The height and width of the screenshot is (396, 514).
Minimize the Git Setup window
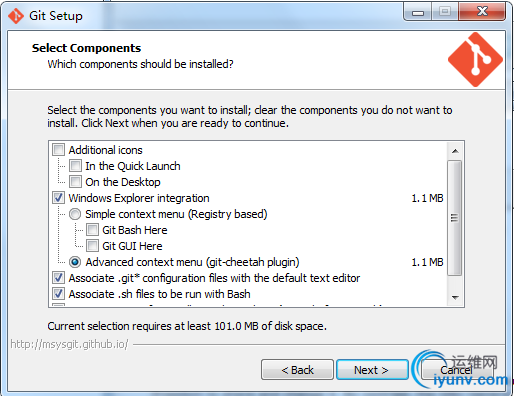tap(418, 12)
